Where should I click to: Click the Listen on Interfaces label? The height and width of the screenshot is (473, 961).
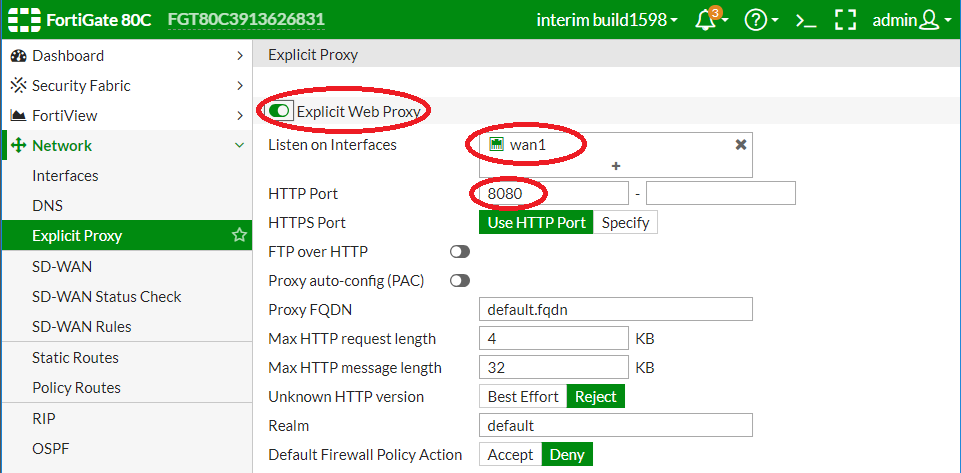[x=333, y=145]
